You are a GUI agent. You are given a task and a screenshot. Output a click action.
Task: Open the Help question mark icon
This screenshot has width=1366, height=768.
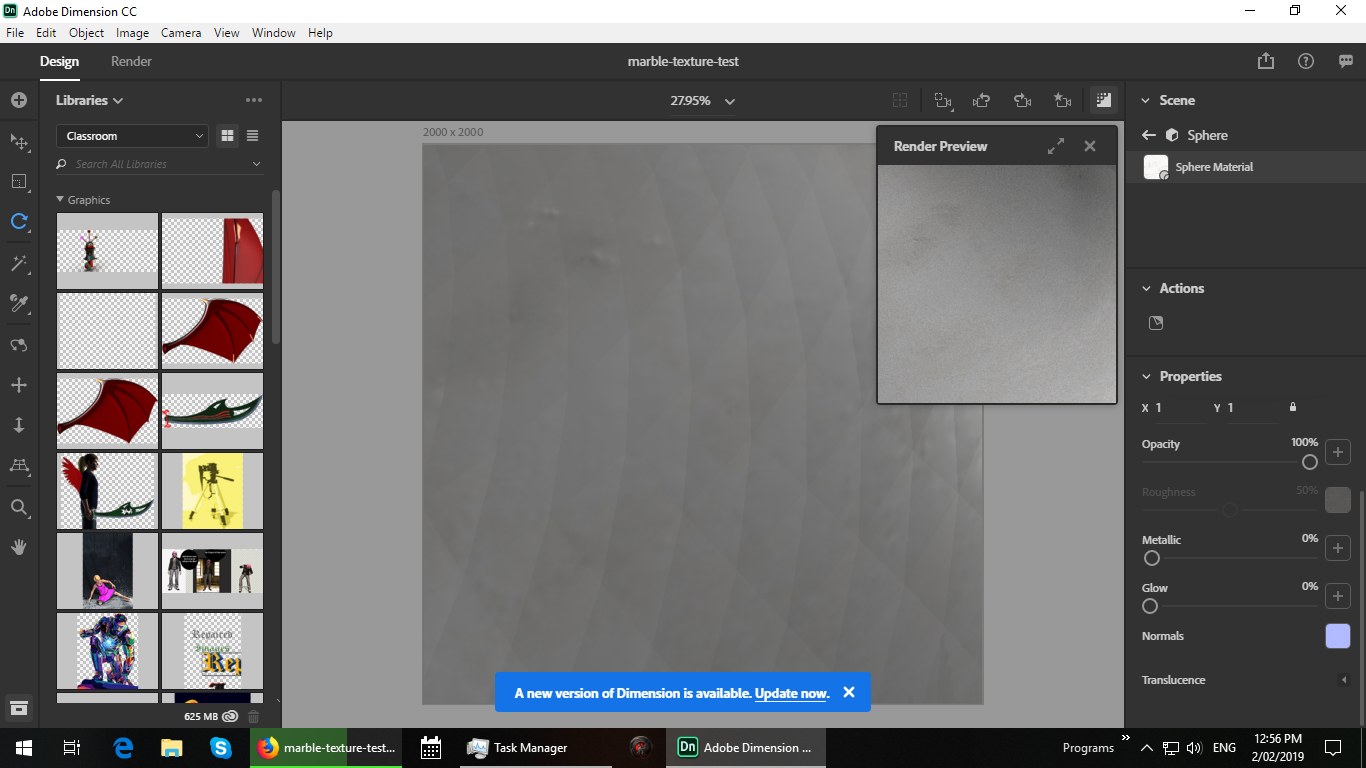tap(1306, 61)
